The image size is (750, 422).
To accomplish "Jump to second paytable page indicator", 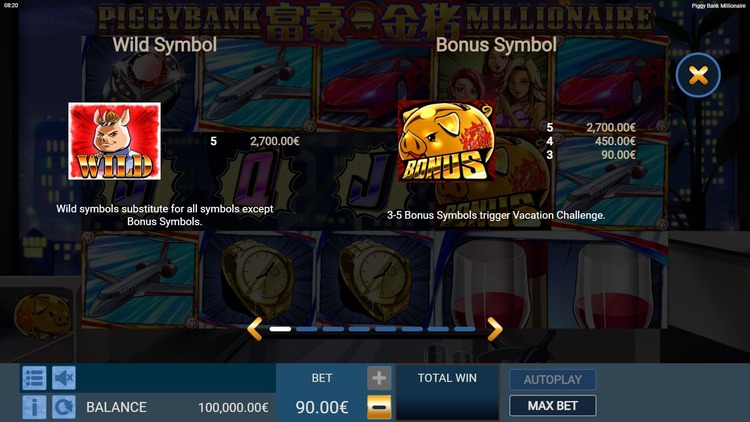I will click(x=307, y=329).
